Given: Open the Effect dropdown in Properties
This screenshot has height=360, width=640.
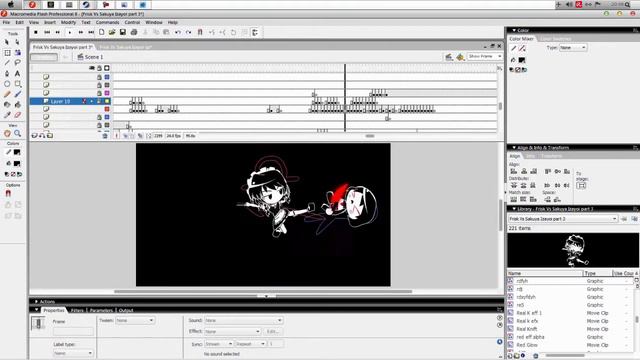Looking at the screenshot, I should coord(233,331).
